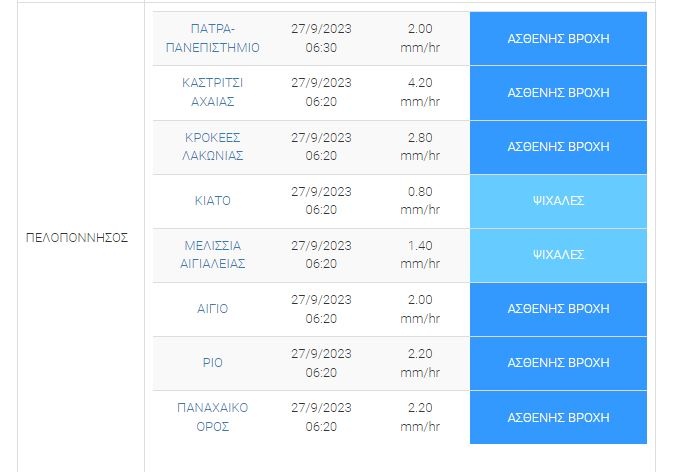
Task: Click ΑΣΘΕΝΗΣ ΒΡΟΧΗ status for ΠΑΝΑΧΑΙΚΟ ΟΡΟΣ
Action: (558, 416)
